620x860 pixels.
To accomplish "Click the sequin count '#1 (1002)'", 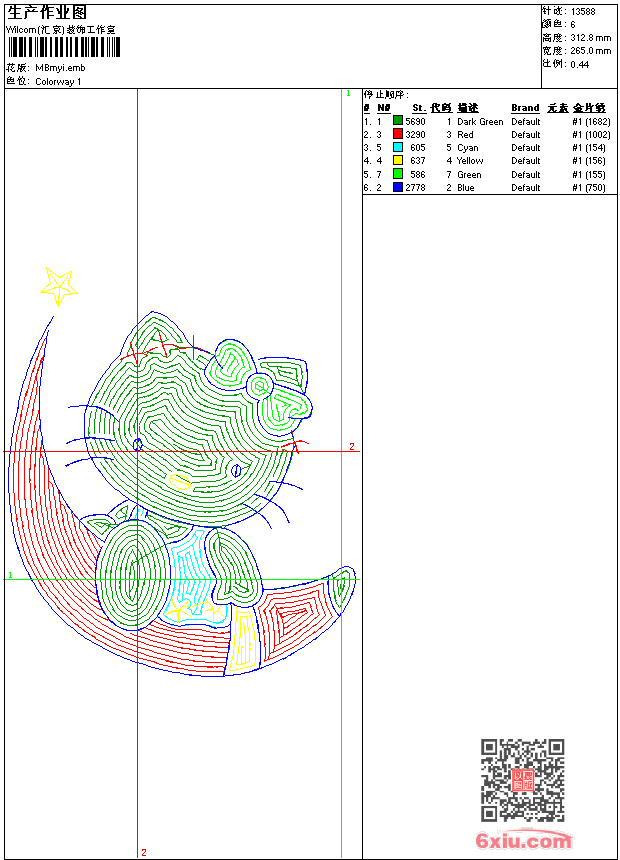I will pyautogui.click(x=591, y=135).
